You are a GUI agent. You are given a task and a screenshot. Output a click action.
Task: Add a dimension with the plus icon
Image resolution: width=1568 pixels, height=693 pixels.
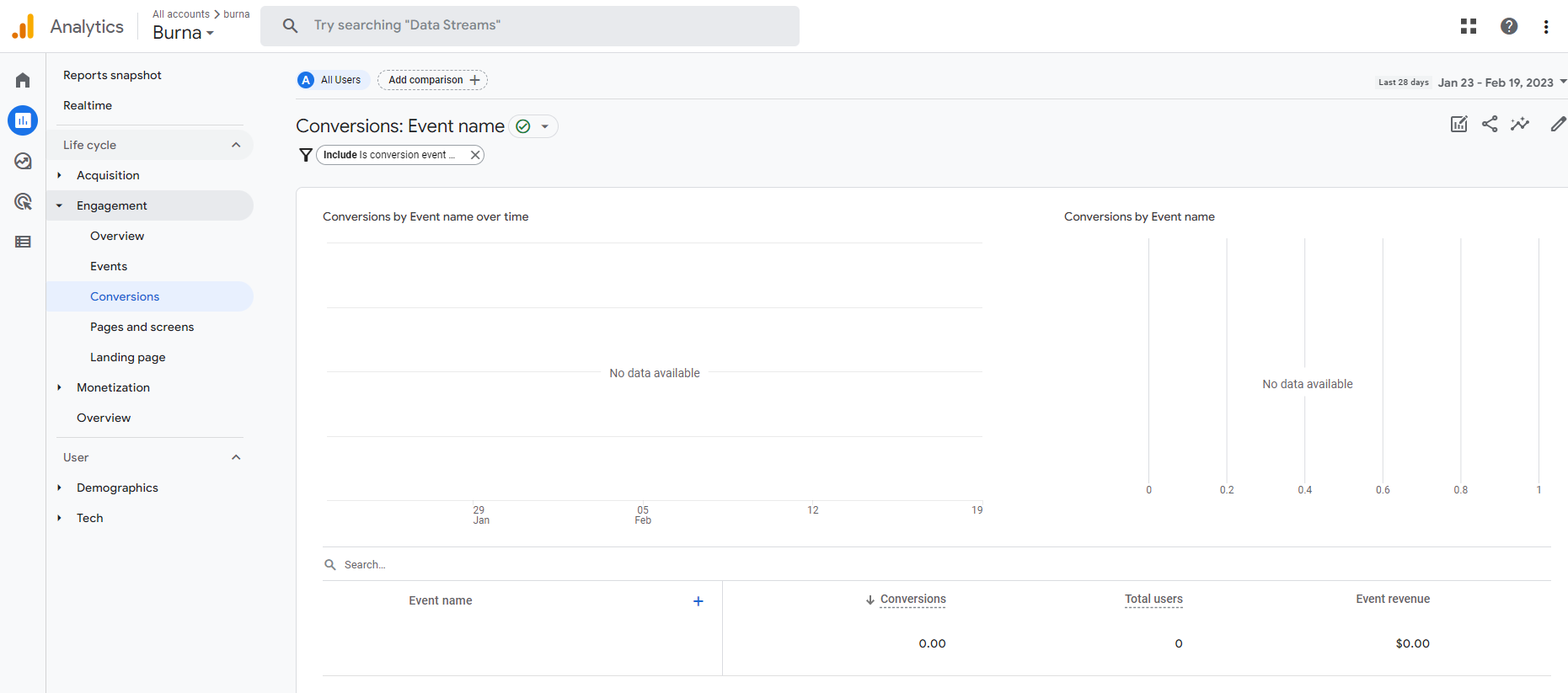coord(698,601)
